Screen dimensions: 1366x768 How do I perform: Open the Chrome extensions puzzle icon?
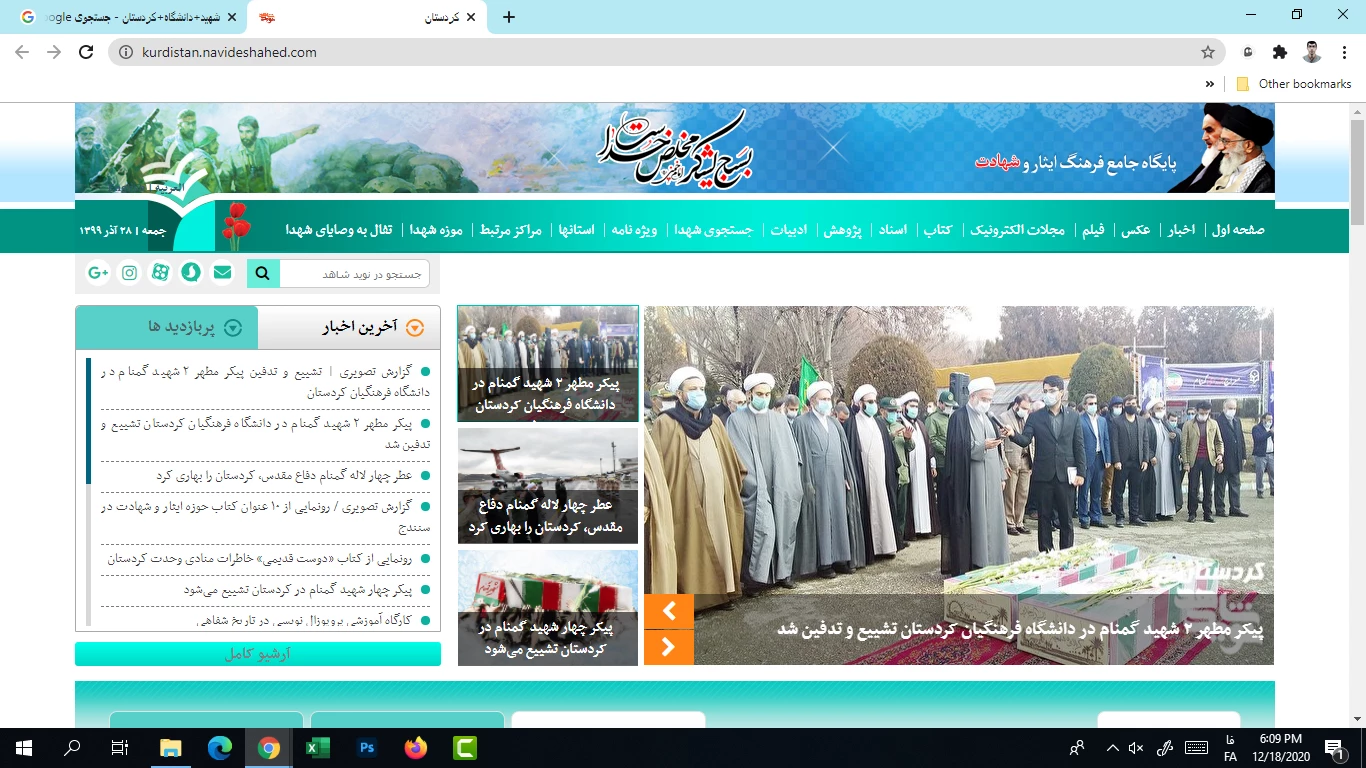coord(1280,52)
